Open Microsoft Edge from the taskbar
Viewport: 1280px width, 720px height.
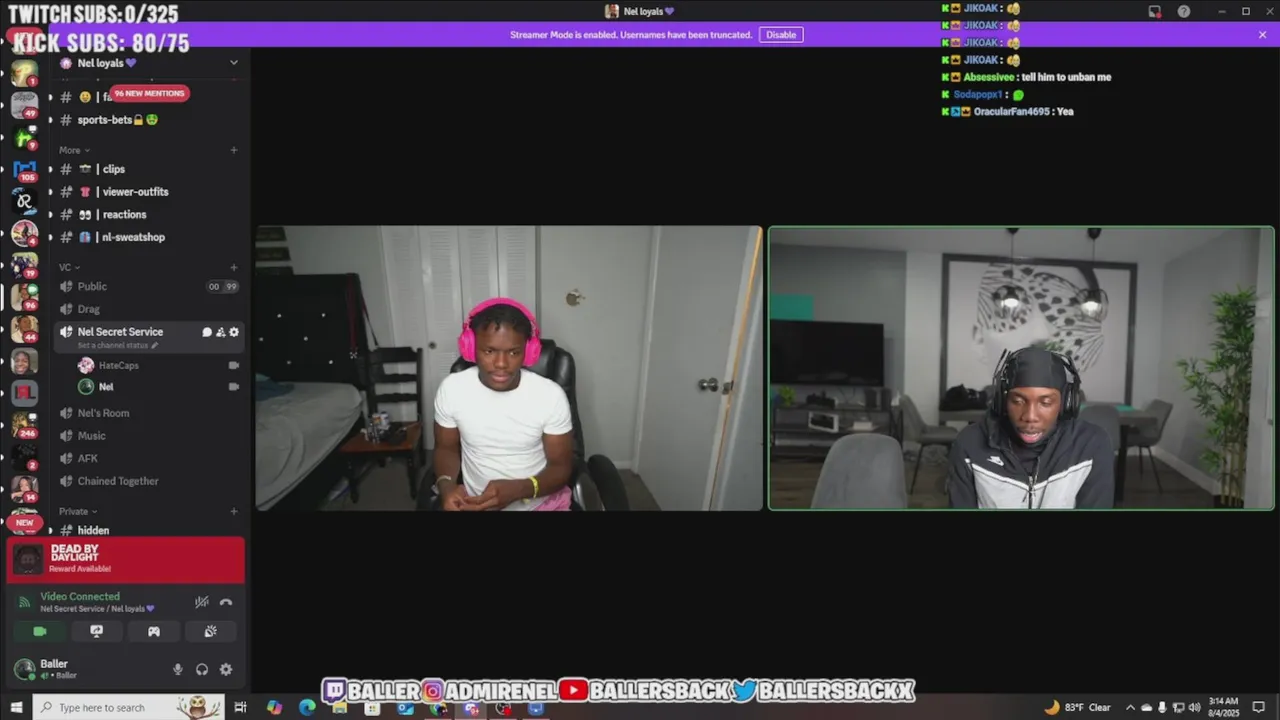pos(307,707)
